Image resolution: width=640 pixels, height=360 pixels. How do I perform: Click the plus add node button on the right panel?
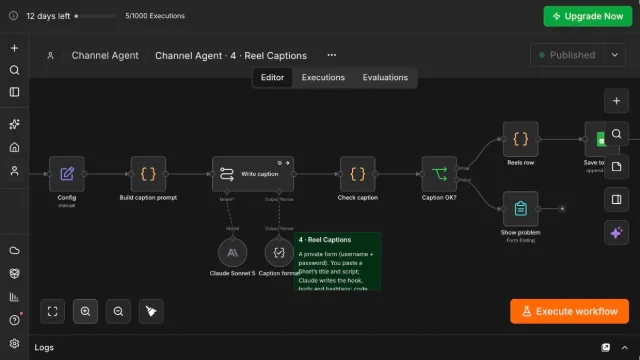616,101
